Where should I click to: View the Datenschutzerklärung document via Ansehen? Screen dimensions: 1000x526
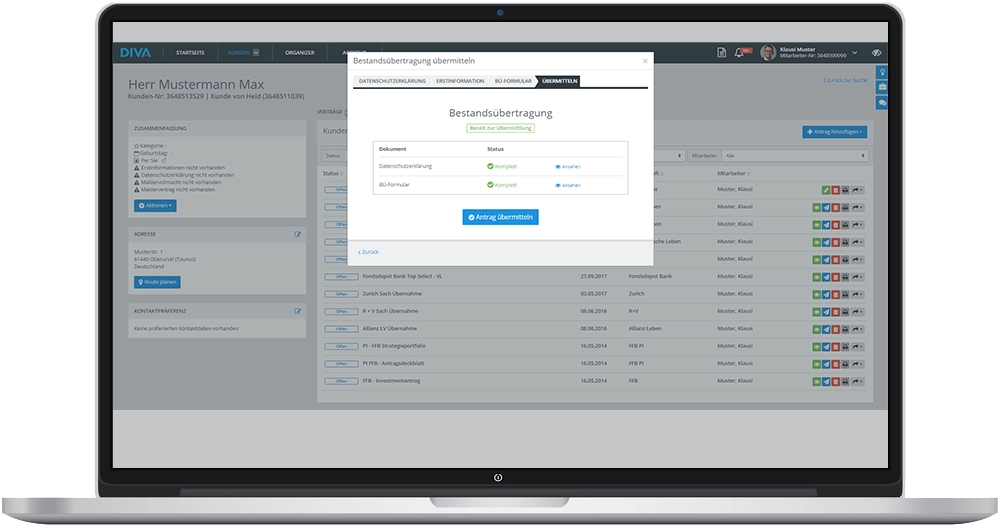pos(568,166)
